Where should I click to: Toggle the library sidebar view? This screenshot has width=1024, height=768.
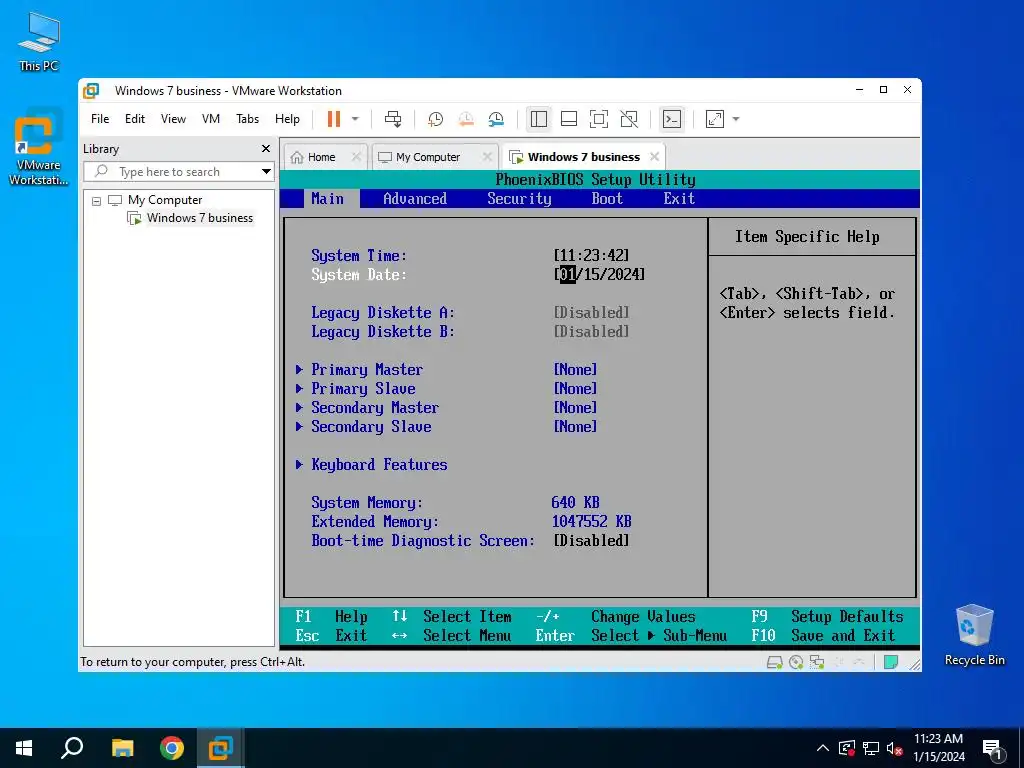(x=539, y=119)
